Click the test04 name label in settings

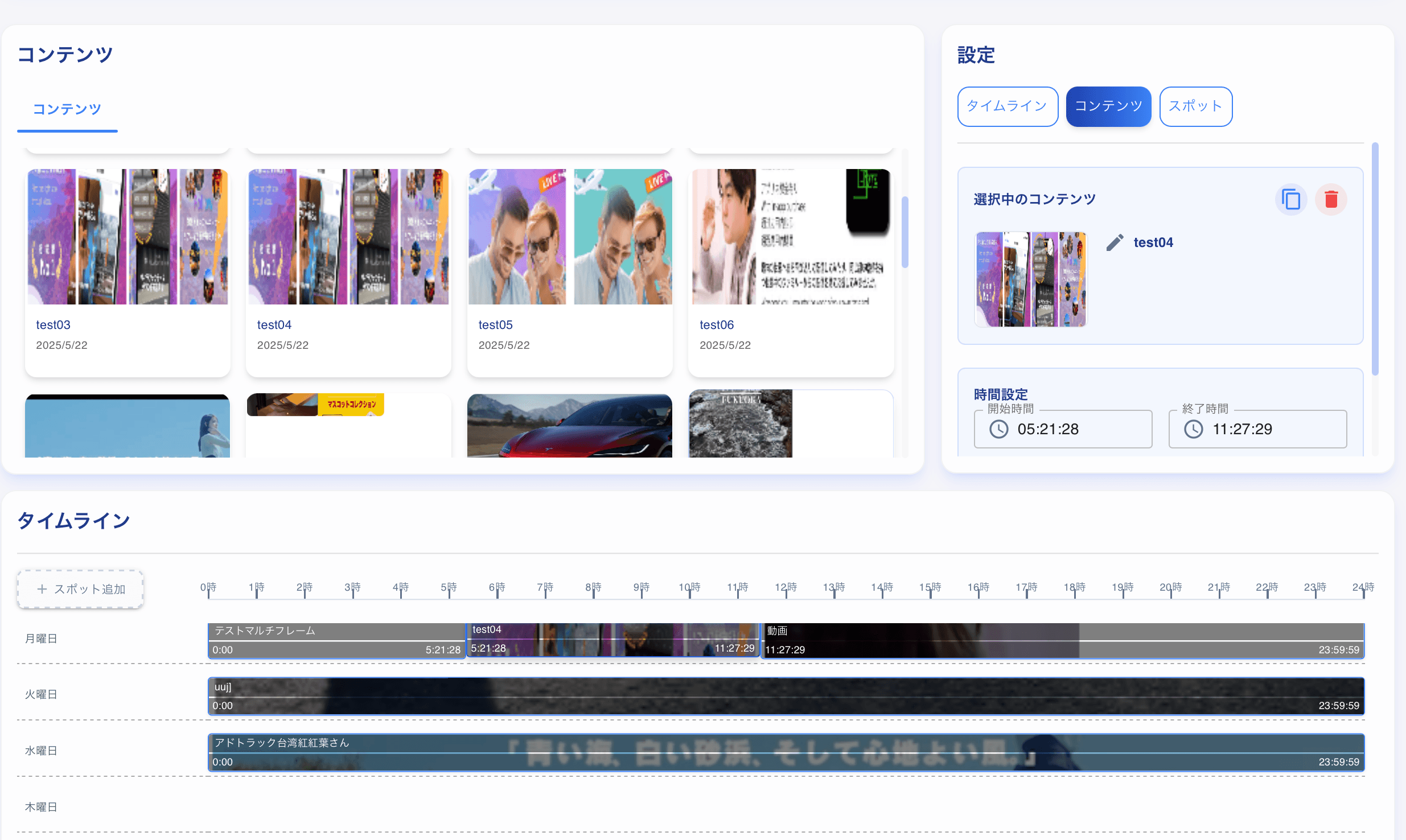click(1153, 241)
